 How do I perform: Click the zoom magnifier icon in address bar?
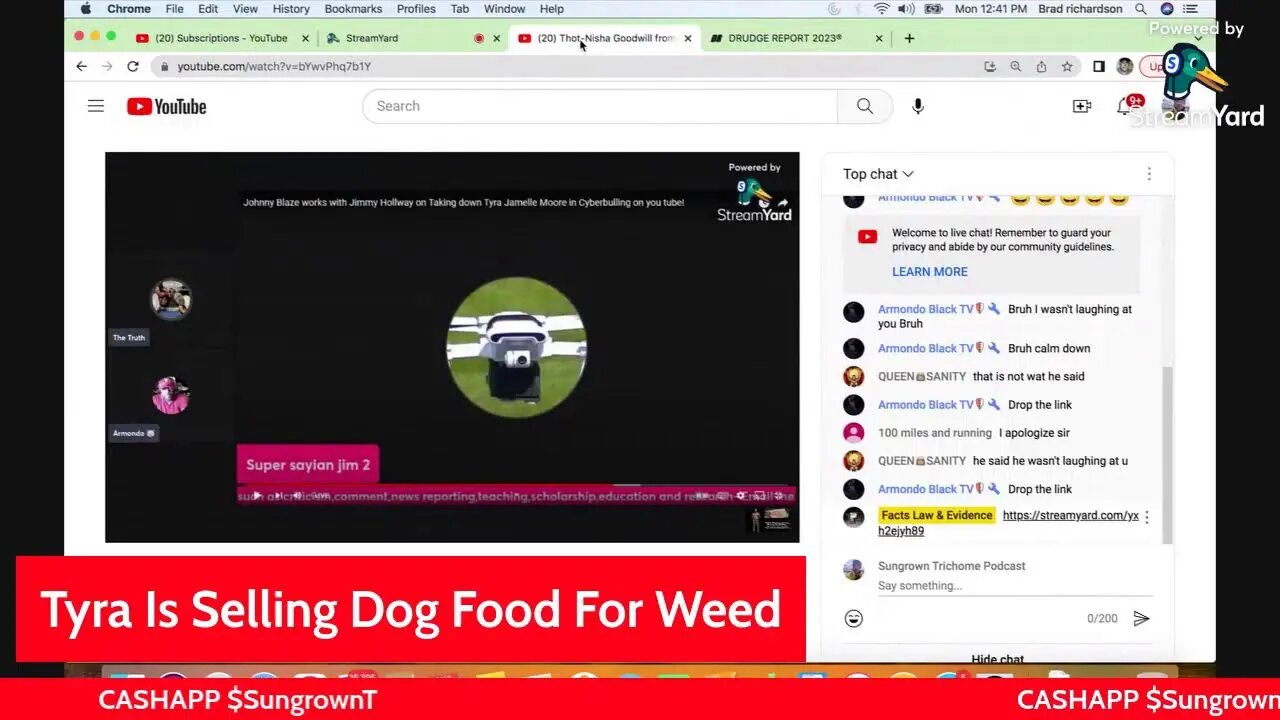[x=1016, y=66]
